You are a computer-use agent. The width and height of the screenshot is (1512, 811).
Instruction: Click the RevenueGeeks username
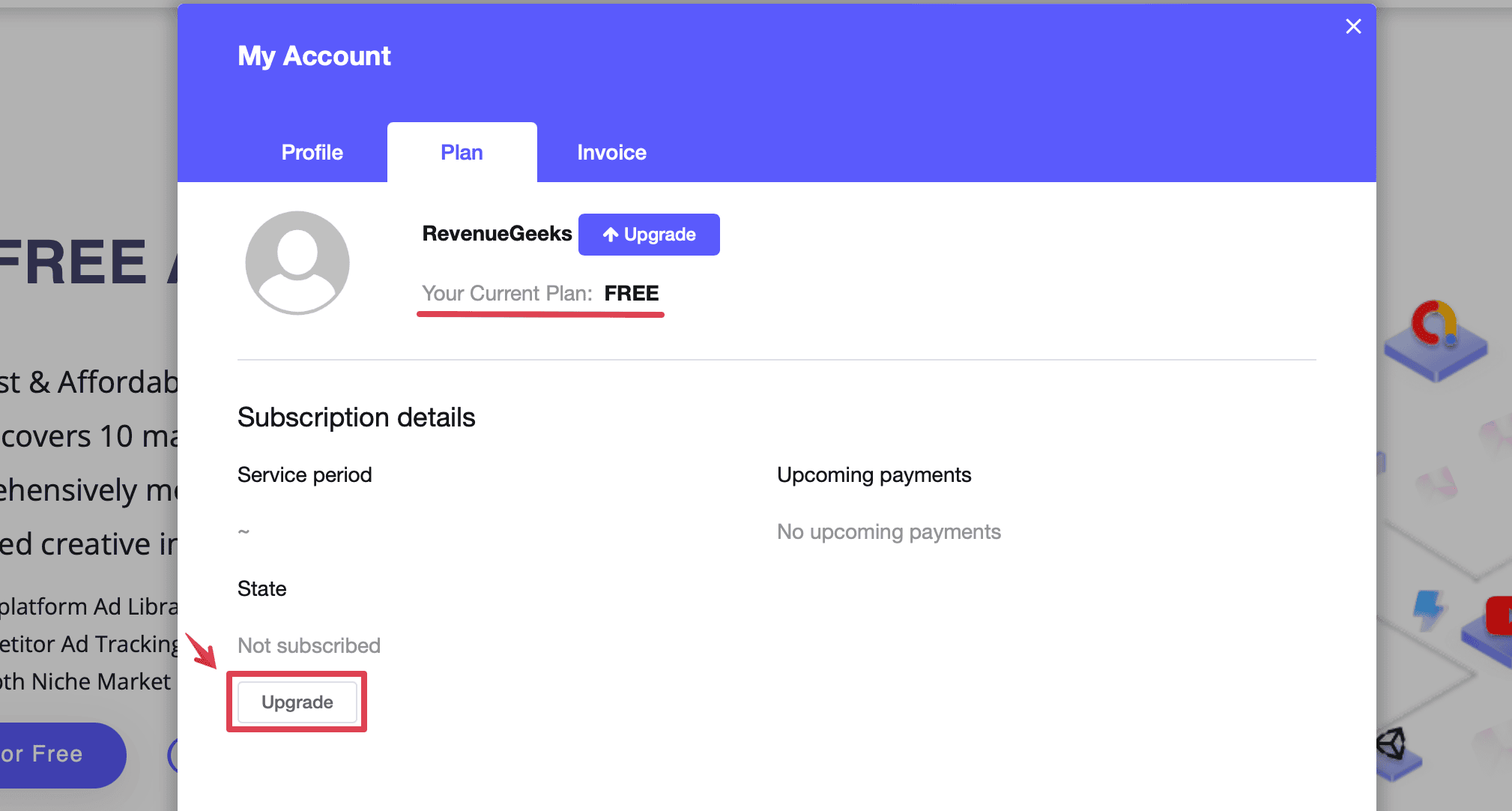tap(497, 234)
